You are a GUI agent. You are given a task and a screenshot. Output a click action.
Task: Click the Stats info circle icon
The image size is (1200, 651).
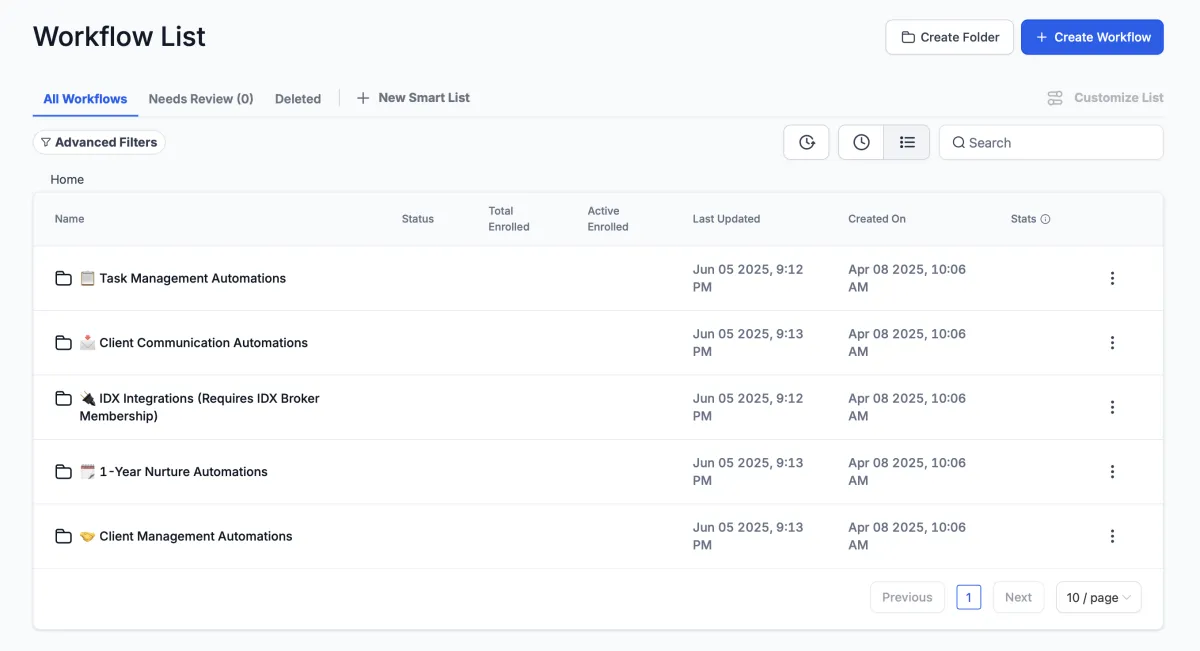tap(1046, 219)
